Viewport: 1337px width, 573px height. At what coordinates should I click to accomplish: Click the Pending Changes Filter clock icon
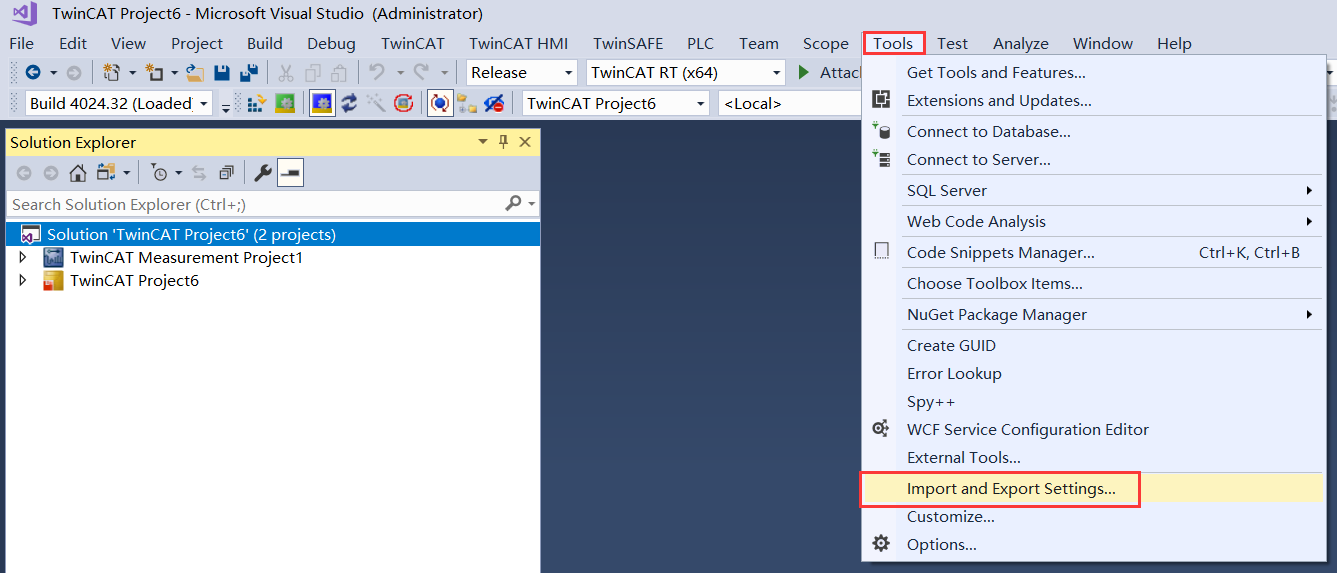coord(160,173)
